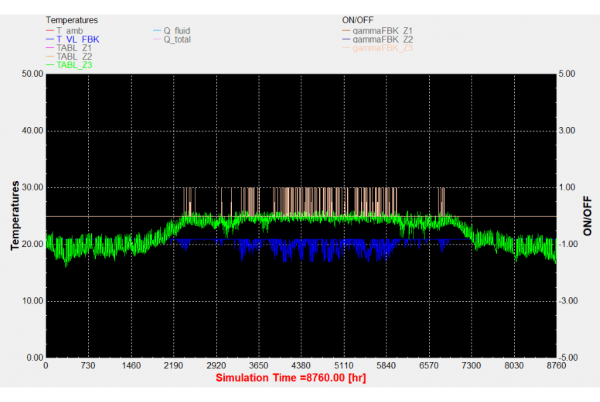Click the 5.00 value on right axis
The height and width of the screenshot is (402, 600).
[567, 74]
